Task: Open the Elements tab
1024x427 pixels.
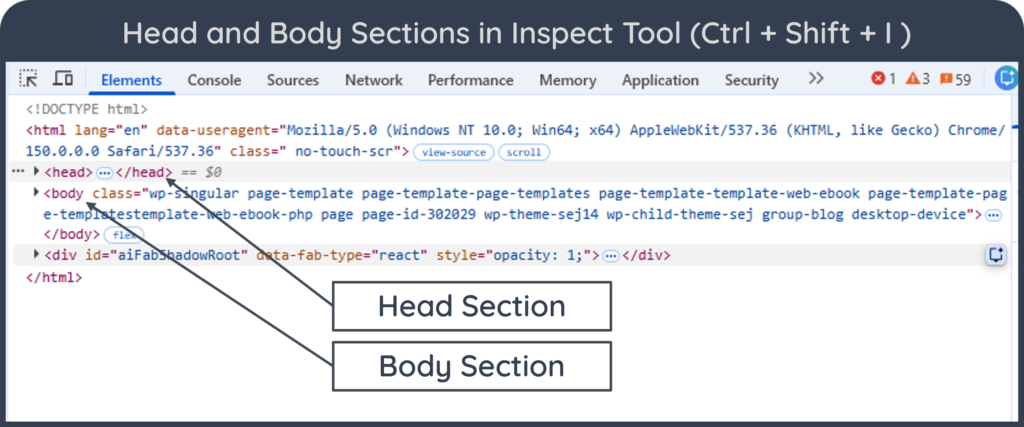Action: (x=131, y=80)
